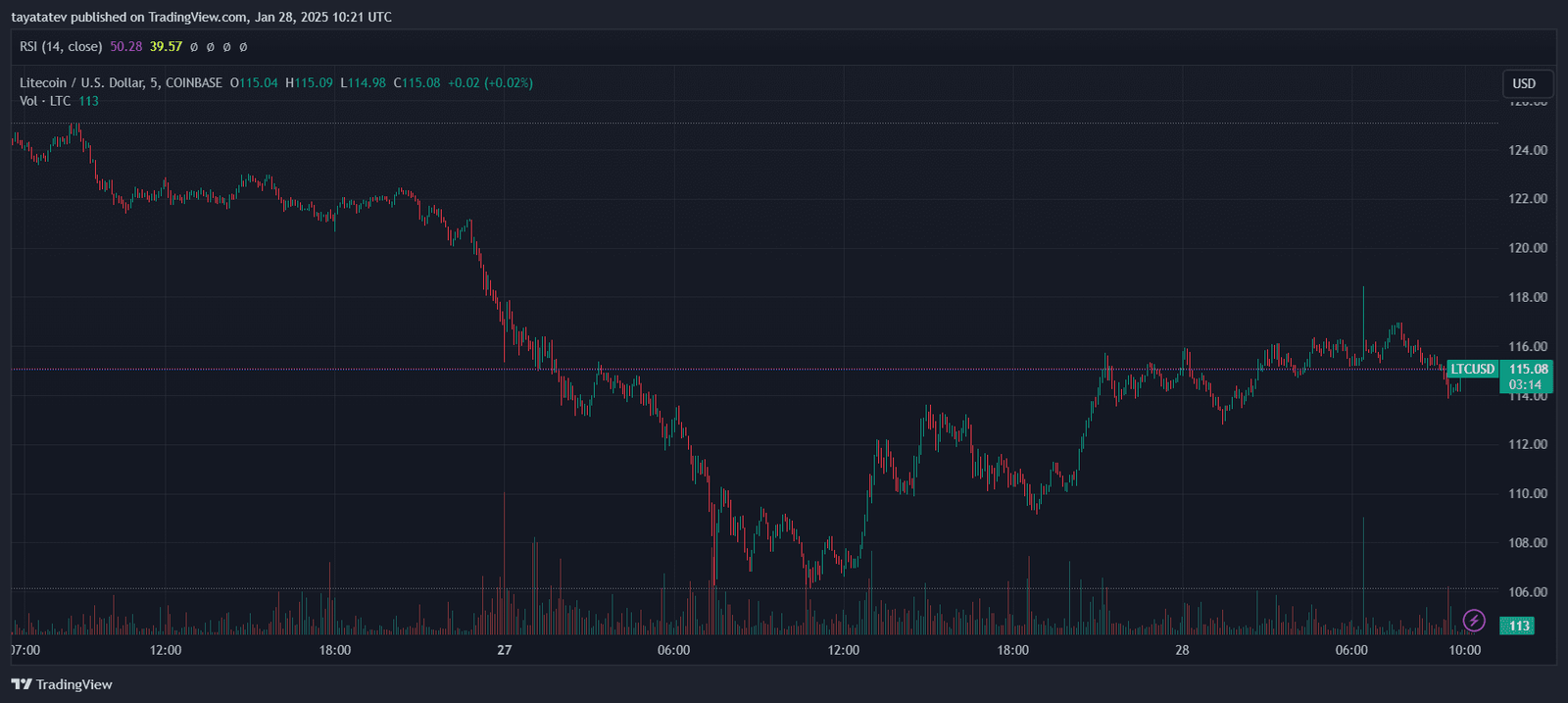1568x703 pixels.
Task: Open the USD currency selector
Action: (1527, 83)
